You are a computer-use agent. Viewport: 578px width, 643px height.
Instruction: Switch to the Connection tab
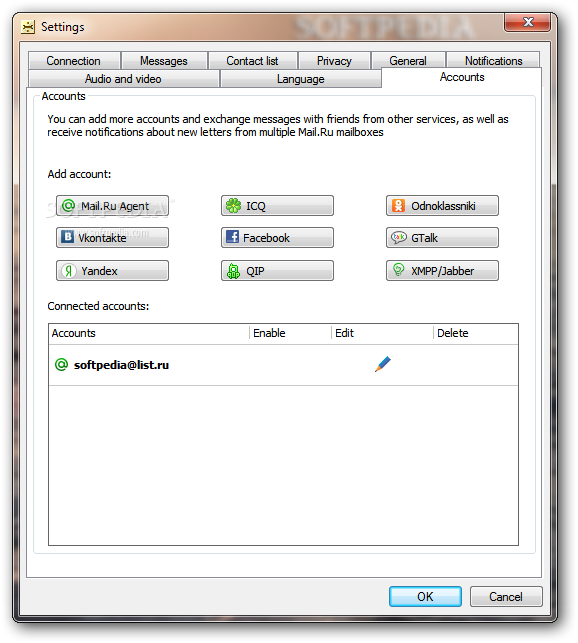click(73, 61)
